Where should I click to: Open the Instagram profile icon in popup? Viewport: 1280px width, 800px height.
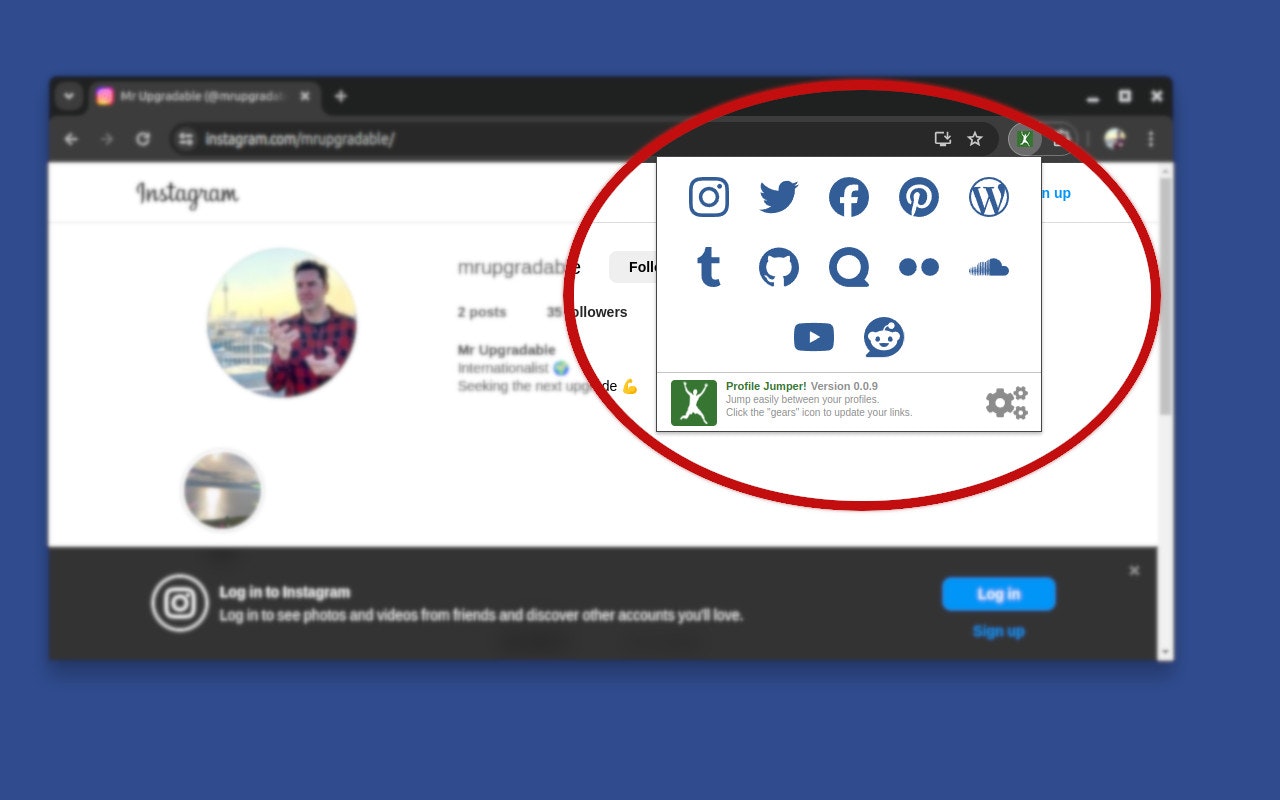(x=709, y=197)
